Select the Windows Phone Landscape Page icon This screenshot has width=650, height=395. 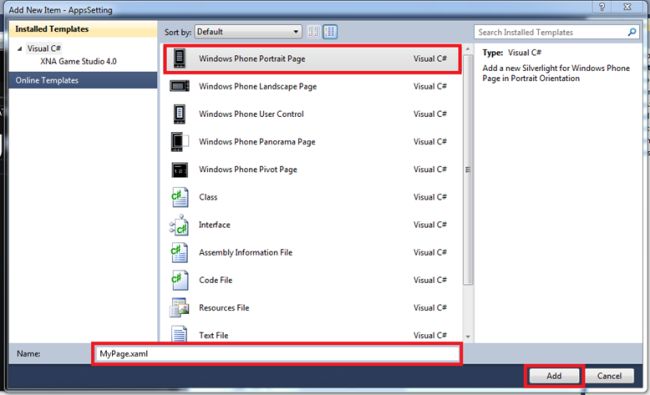179,86
